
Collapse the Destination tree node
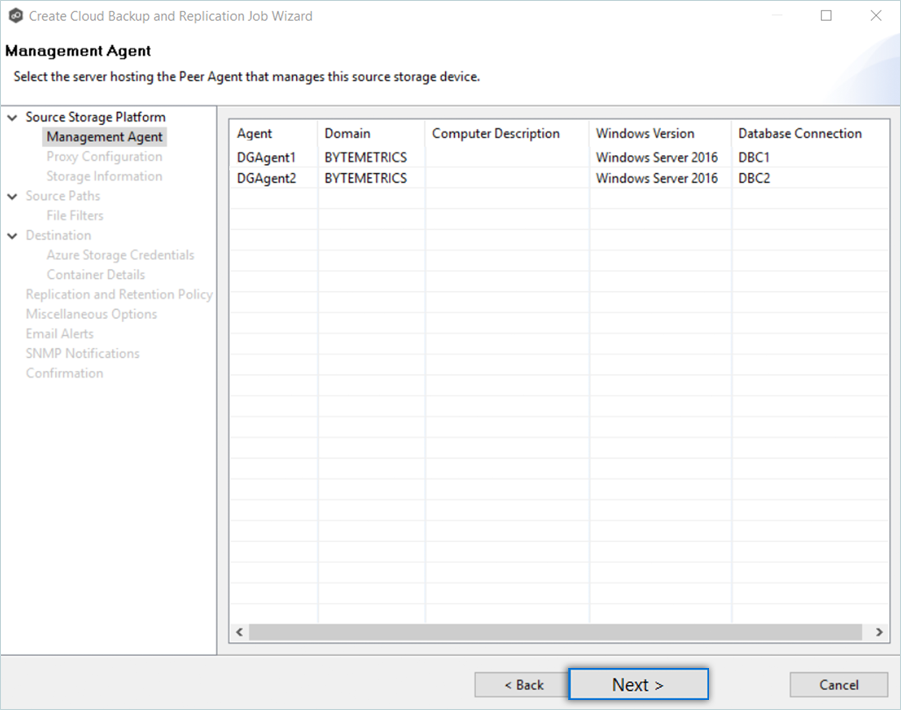[12, 236]
